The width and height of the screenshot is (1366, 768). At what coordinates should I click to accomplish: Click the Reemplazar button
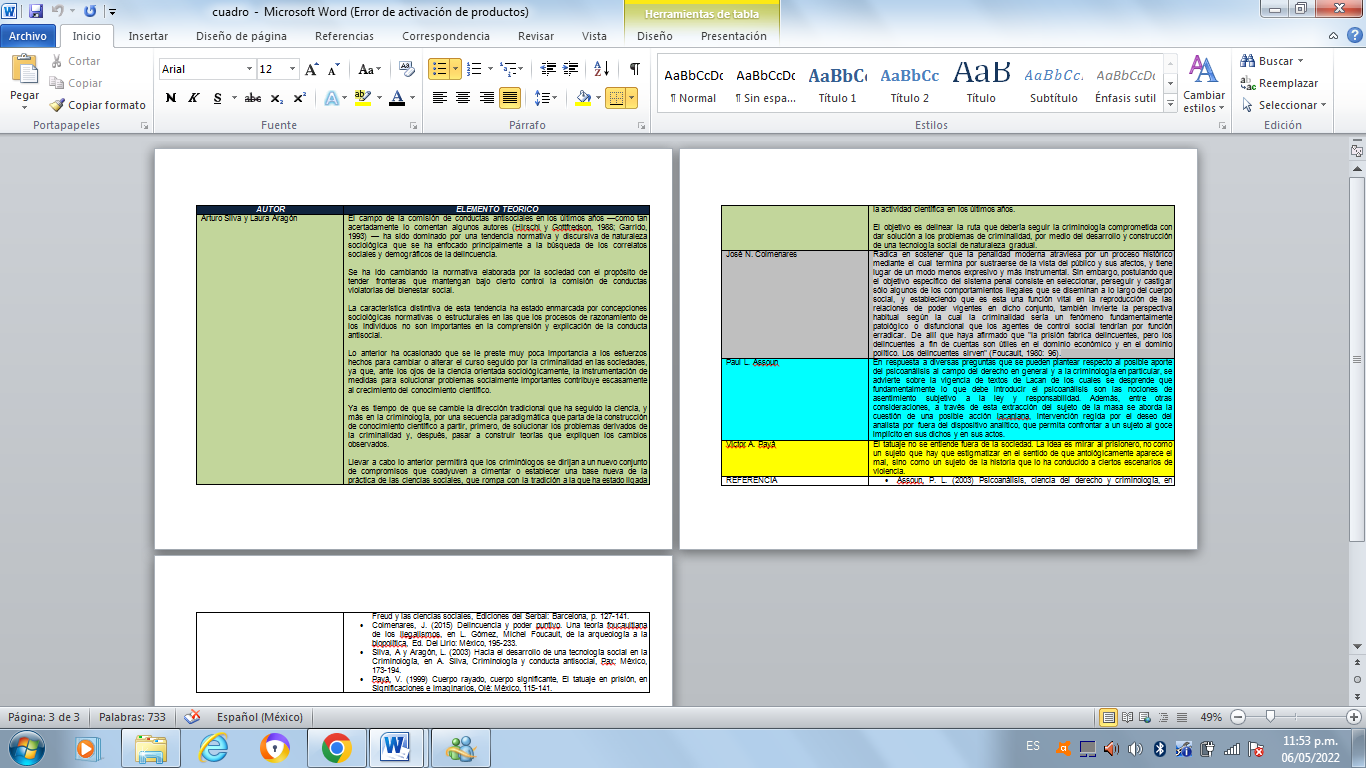[1279, 83]
